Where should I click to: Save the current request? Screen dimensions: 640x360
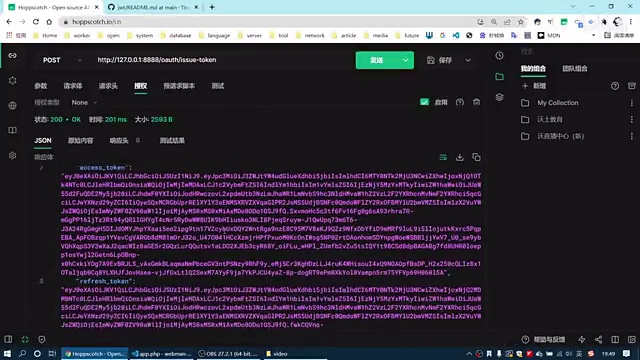click(440, 60)
